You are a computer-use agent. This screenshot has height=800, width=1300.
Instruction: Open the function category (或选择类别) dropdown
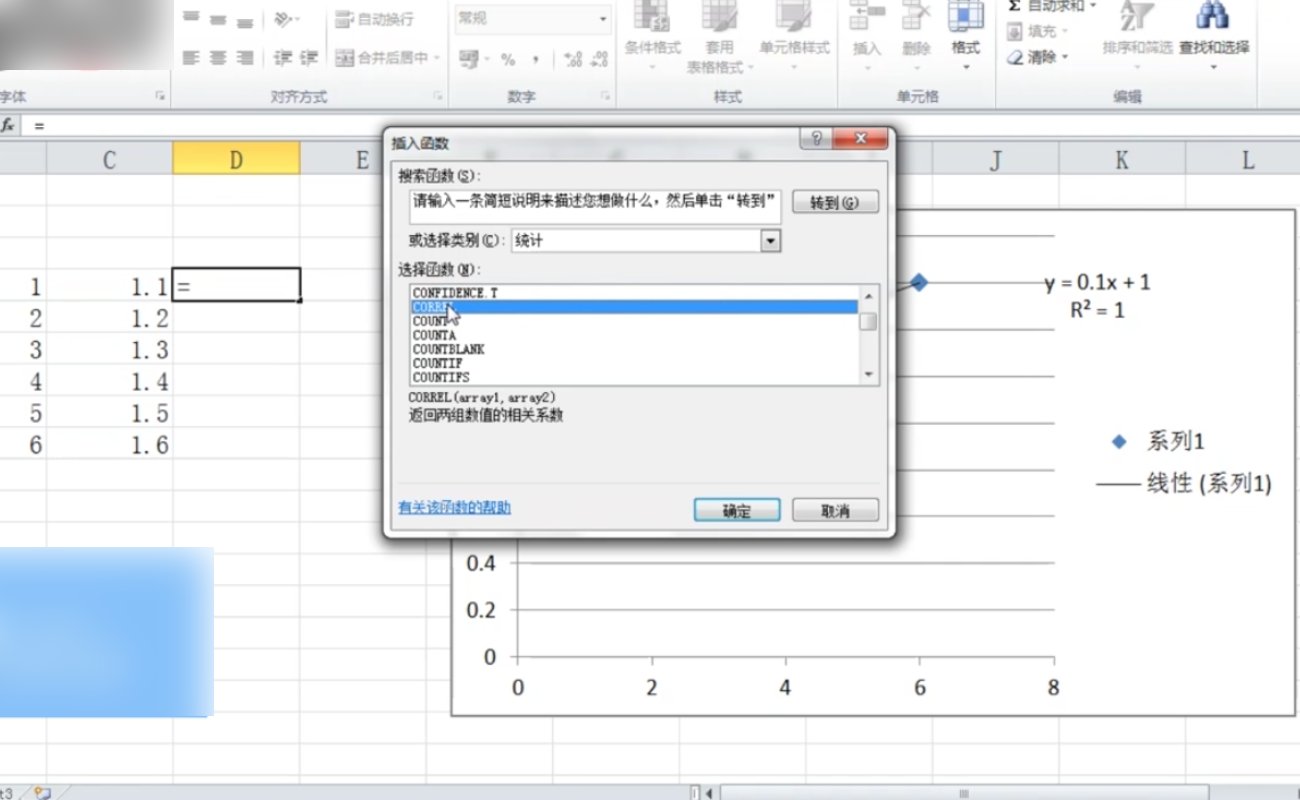[x=770, y=240]
